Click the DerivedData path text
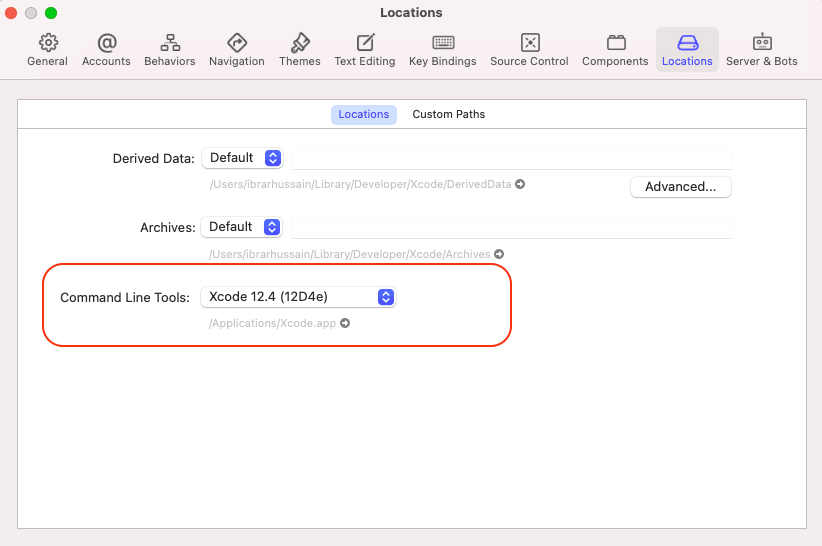The height and width of the screenshot is (546, 822). pyautogui.click(x=361, y=184)
